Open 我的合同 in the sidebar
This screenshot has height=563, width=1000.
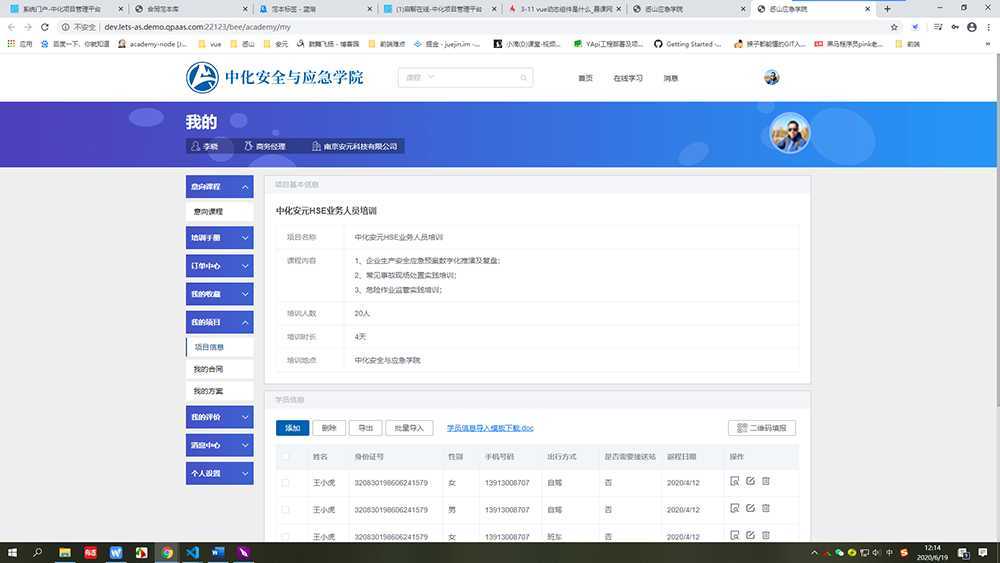219,369
